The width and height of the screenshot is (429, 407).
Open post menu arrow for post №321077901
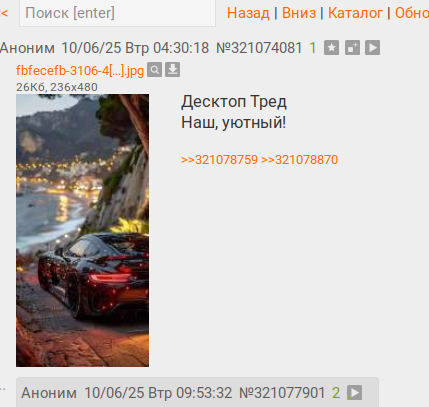pos(354,392)
